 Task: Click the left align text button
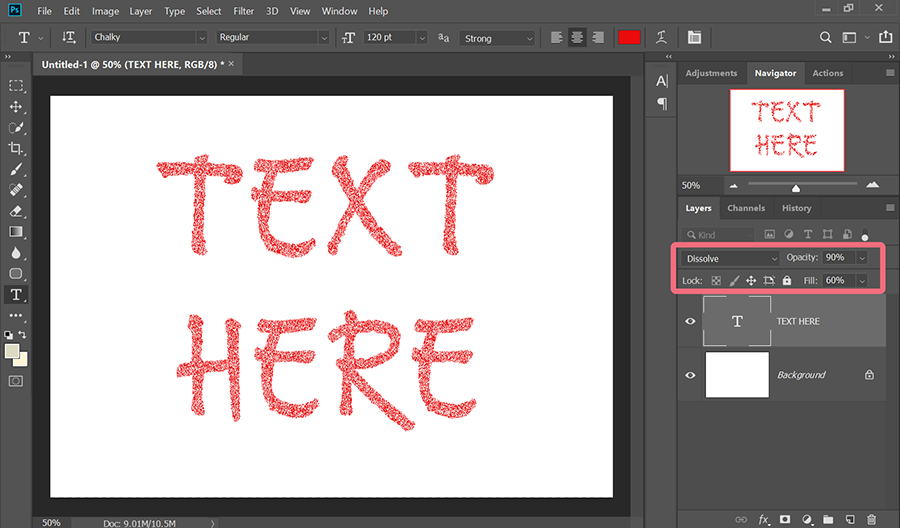(x=557, y=37)
